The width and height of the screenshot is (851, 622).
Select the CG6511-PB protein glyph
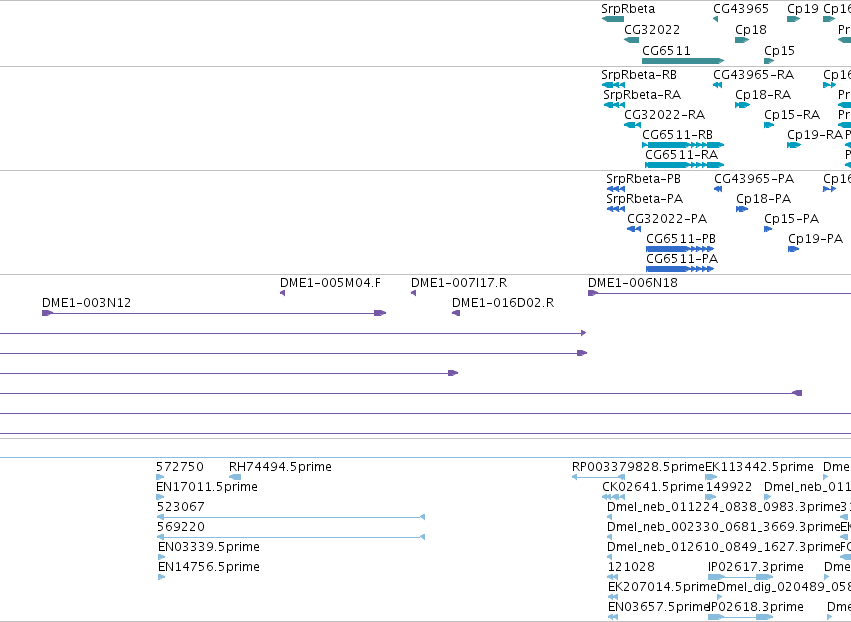point(679,249)
